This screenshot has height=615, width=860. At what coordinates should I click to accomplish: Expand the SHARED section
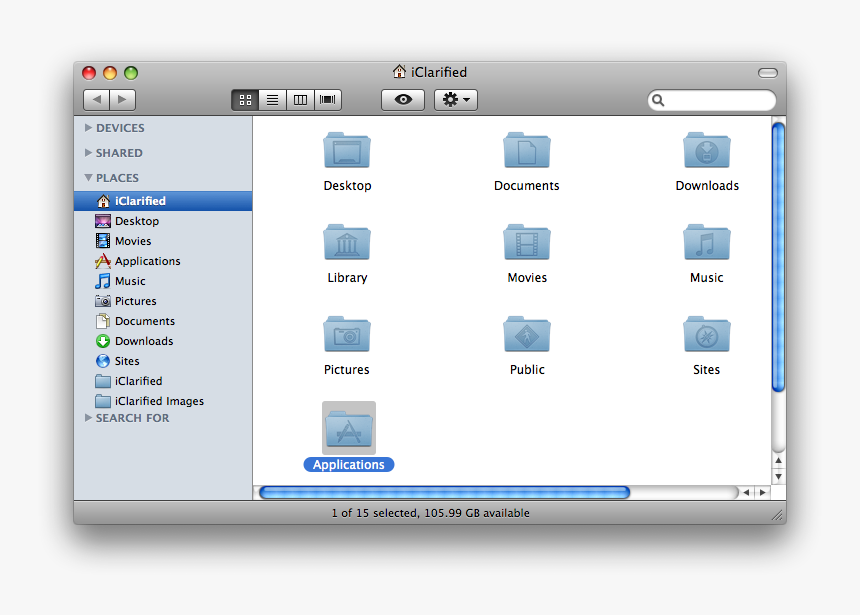[x=88, y=153]
